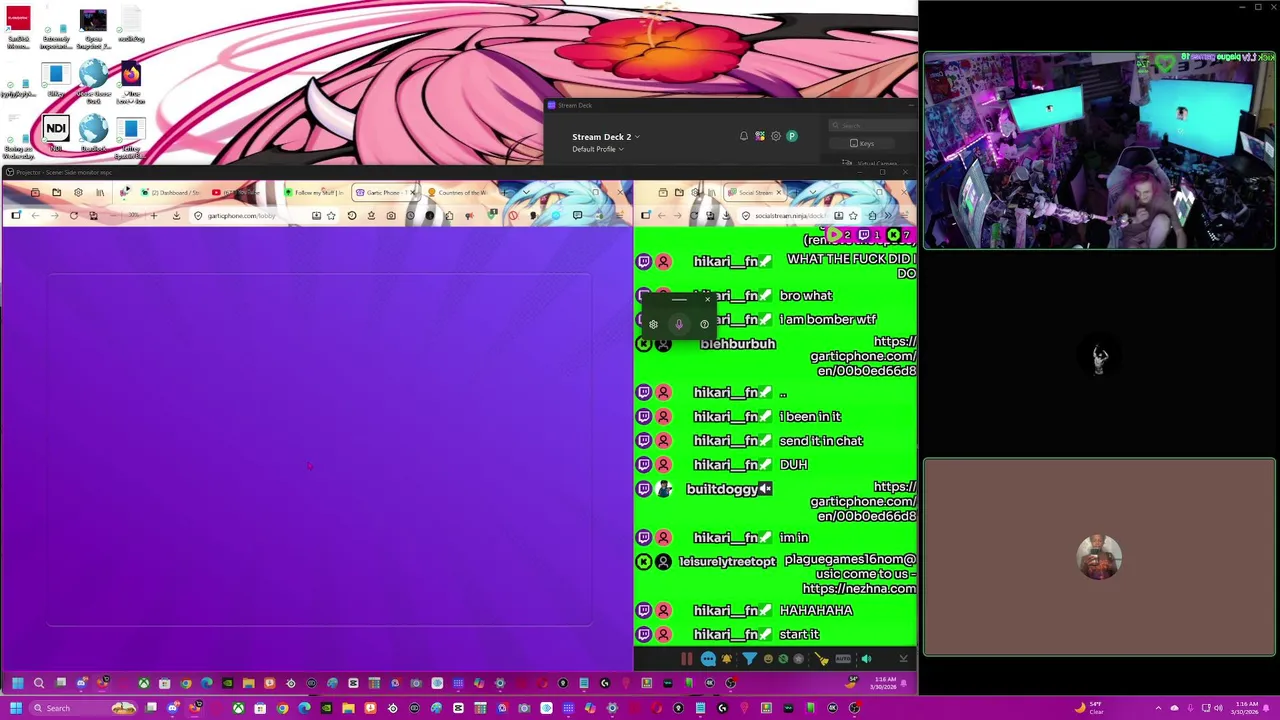Switch to the Follow my Stuff tab
The height and width of the screenshot is (720, 1280).
(x=315, y=192)
